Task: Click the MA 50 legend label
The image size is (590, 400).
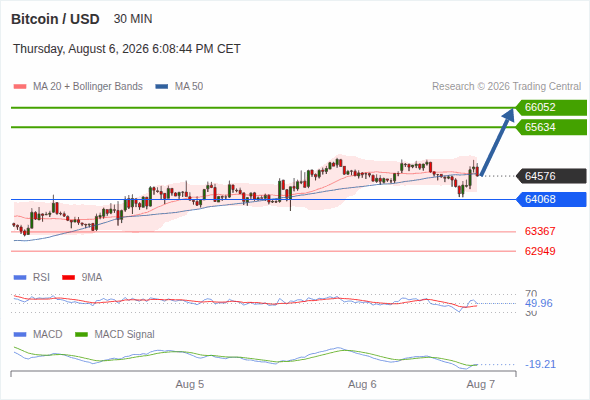Action: [x=189, y=87]
